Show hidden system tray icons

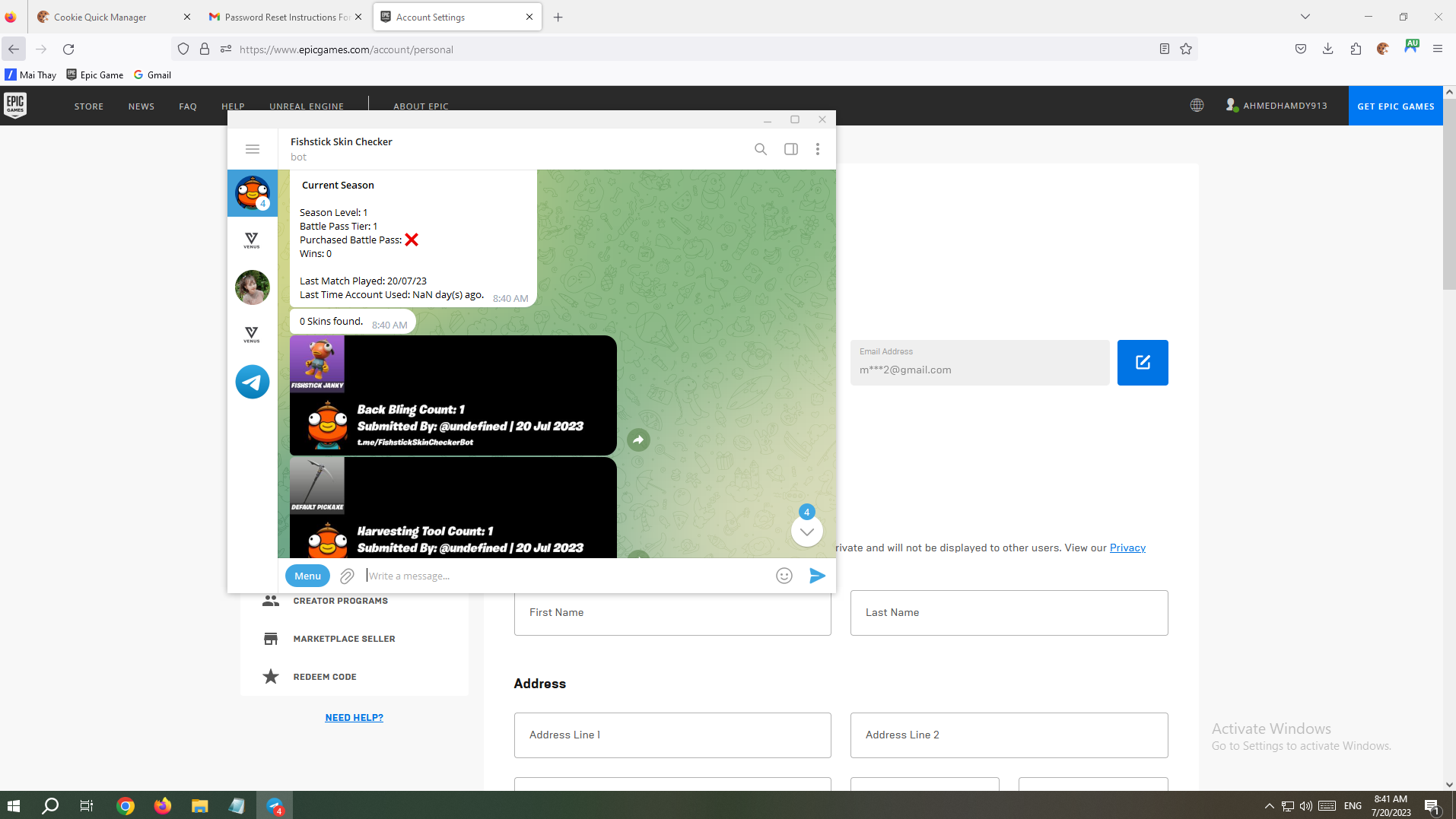[1268, 806]
